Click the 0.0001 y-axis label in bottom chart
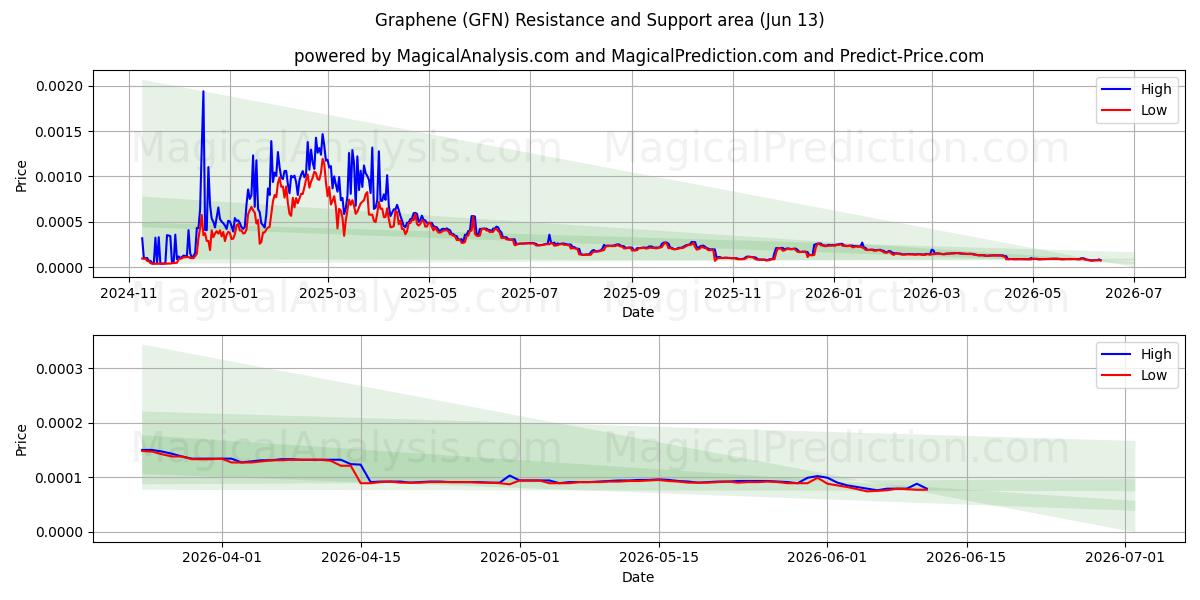1200x600 pixels. (60, 478)
